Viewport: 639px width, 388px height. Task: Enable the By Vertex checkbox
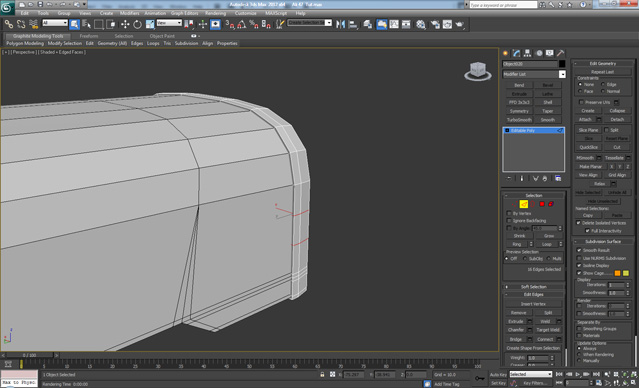coord(509,213)
